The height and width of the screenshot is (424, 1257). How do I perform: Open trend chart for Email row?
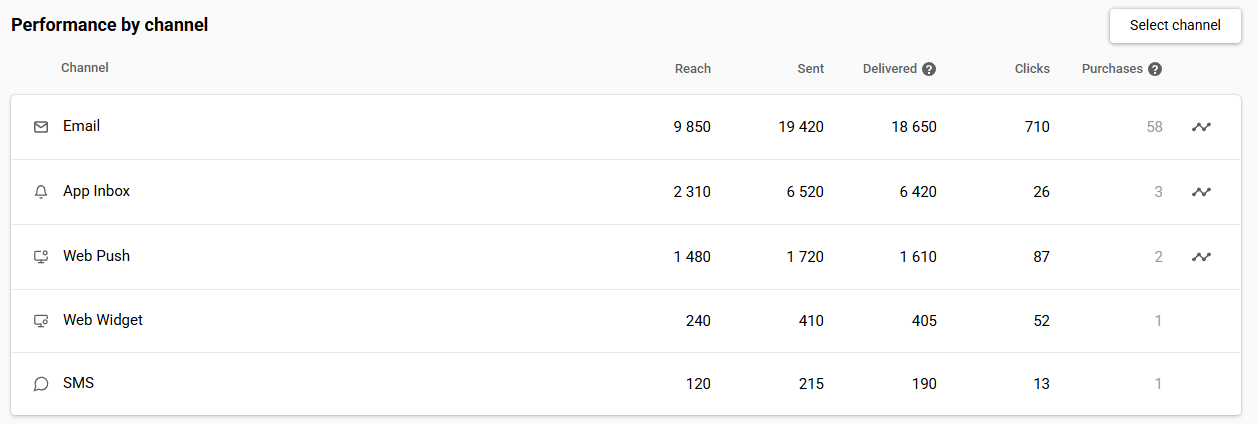[x=1201, y=127]
